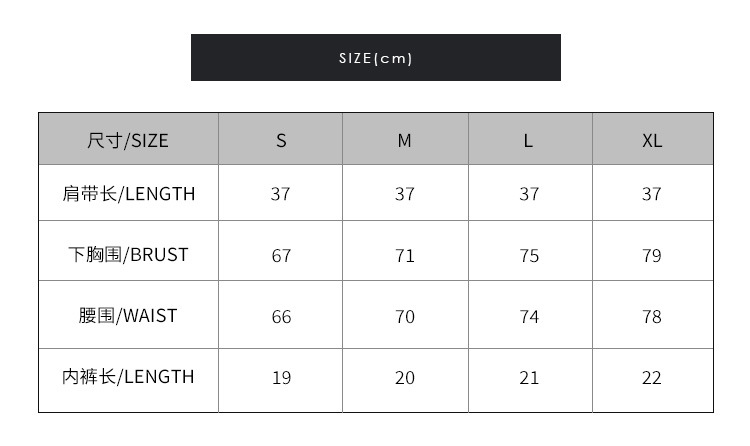Click the waist value 66

281,317
